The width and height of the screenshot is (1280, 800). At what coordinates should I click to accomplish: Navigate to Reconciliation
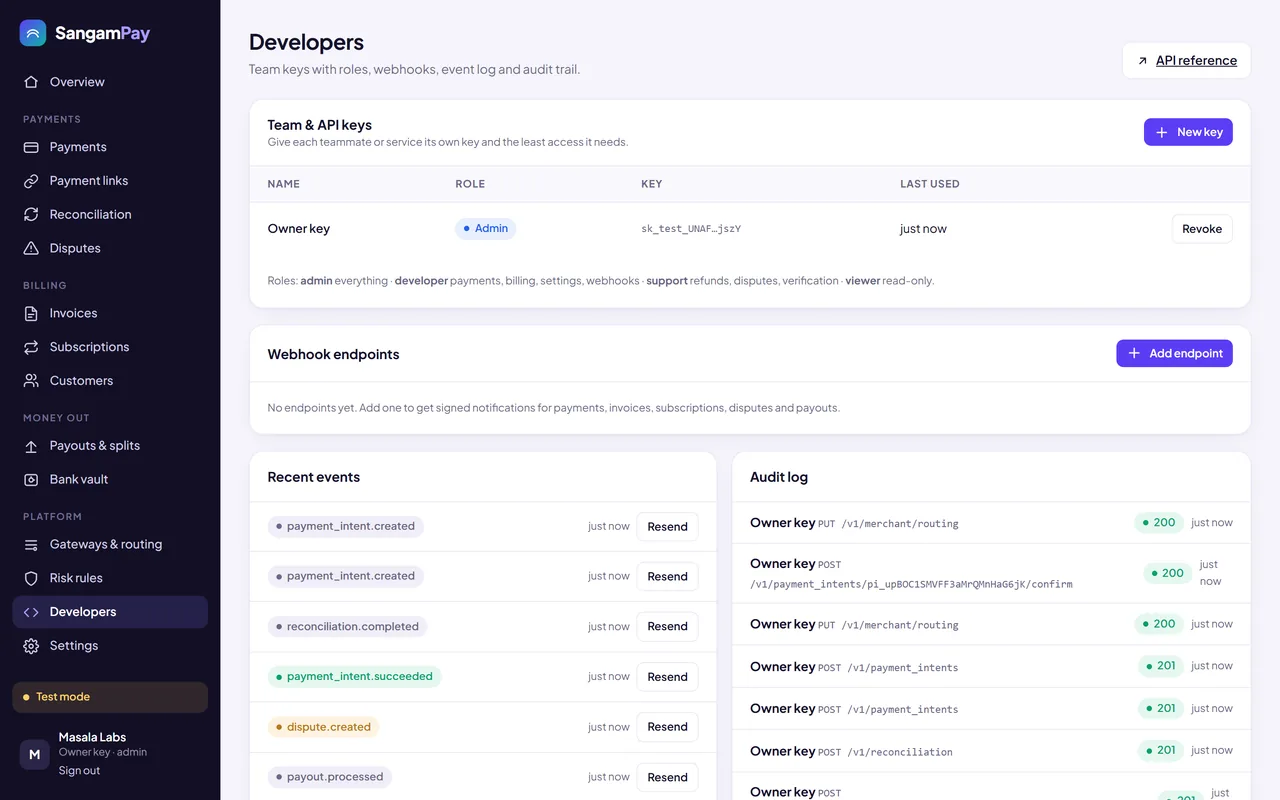[x=110, y=214]
